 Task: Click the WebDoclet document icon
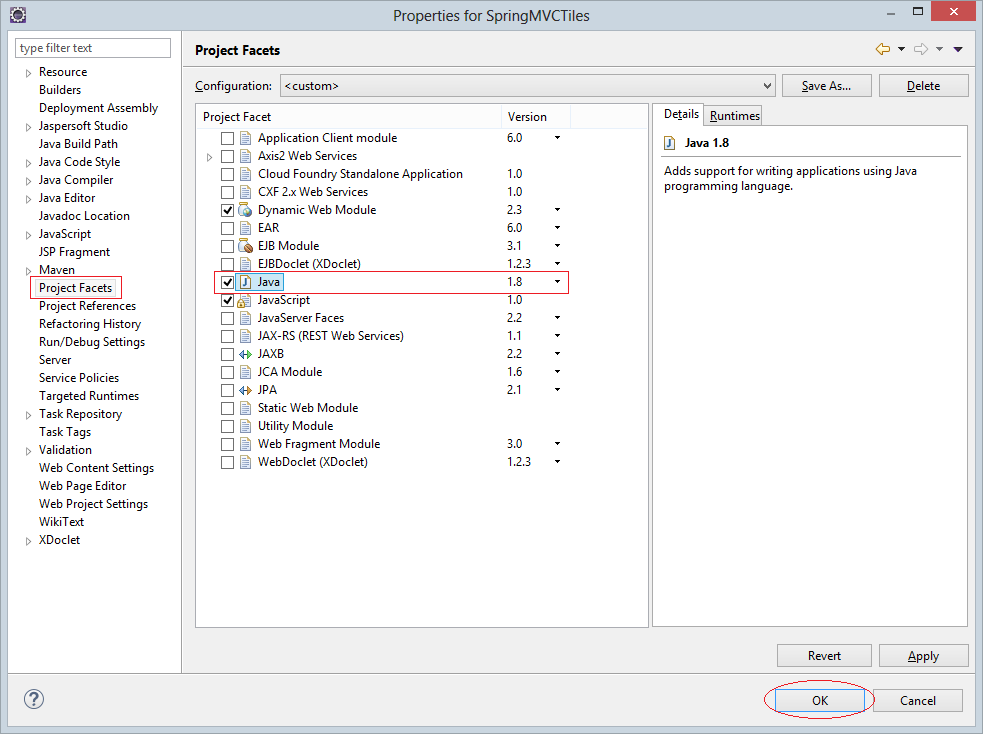[246, 462]
